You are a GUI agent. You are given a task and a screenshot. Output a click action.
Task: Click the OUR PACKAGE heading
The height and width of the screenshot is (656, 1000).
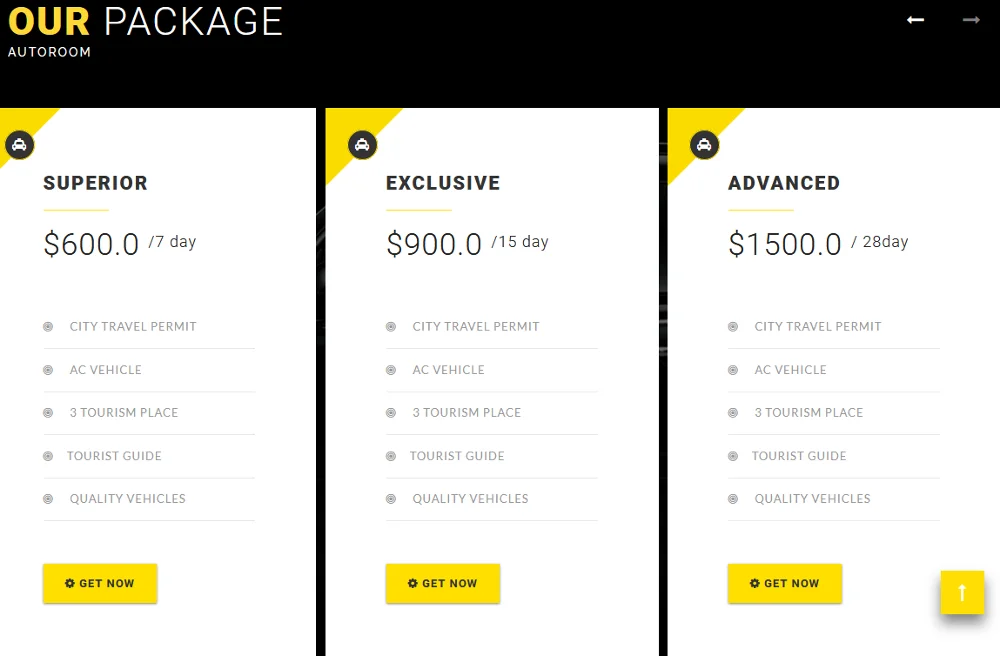tap(145, 22)
